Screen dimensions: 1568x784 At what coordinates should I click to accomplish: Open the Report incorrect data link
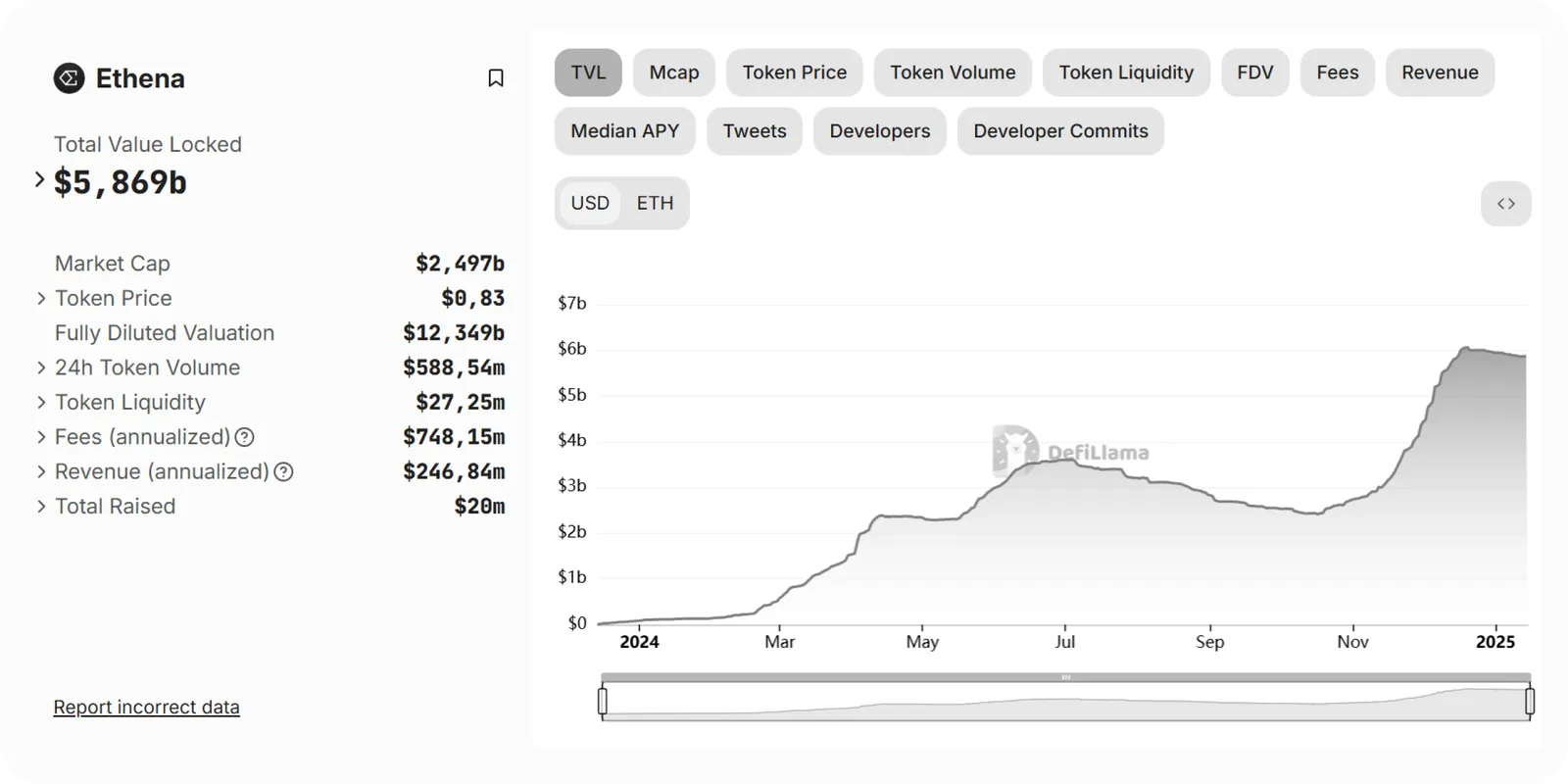[146, 707]
